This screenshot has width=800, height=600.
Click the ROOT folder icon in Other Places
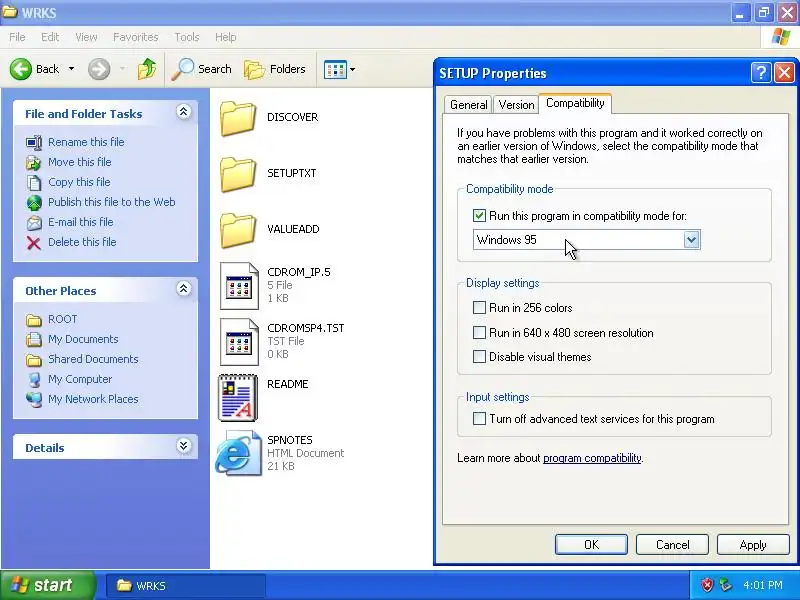34,320
